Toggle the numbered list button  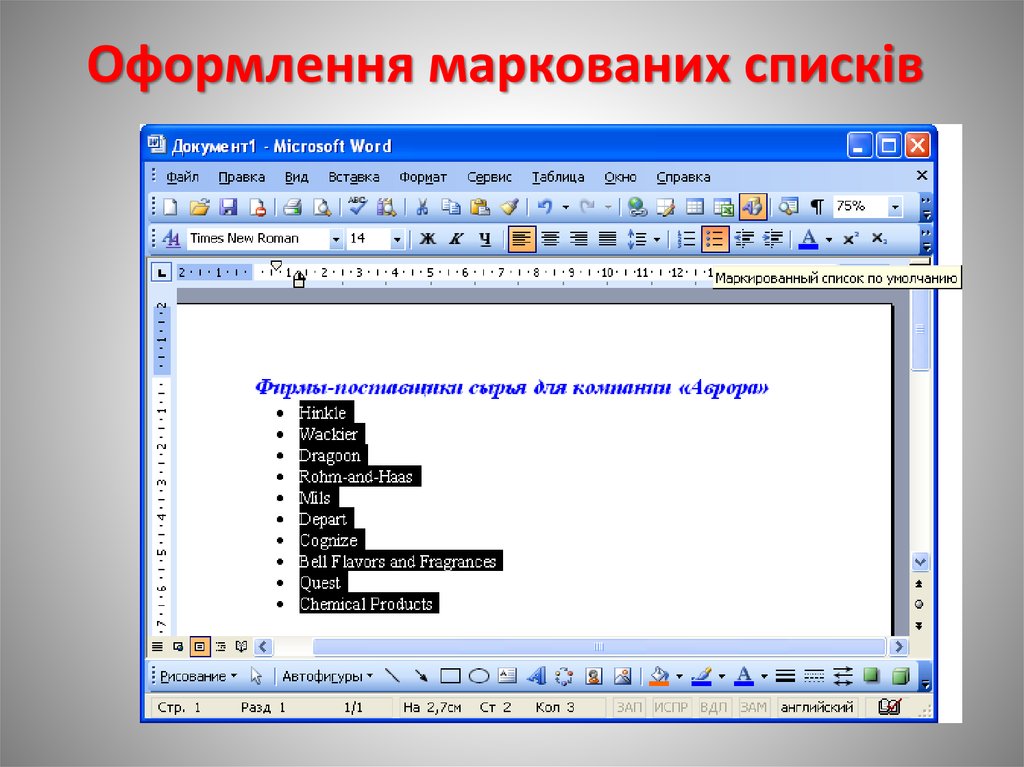686,239
